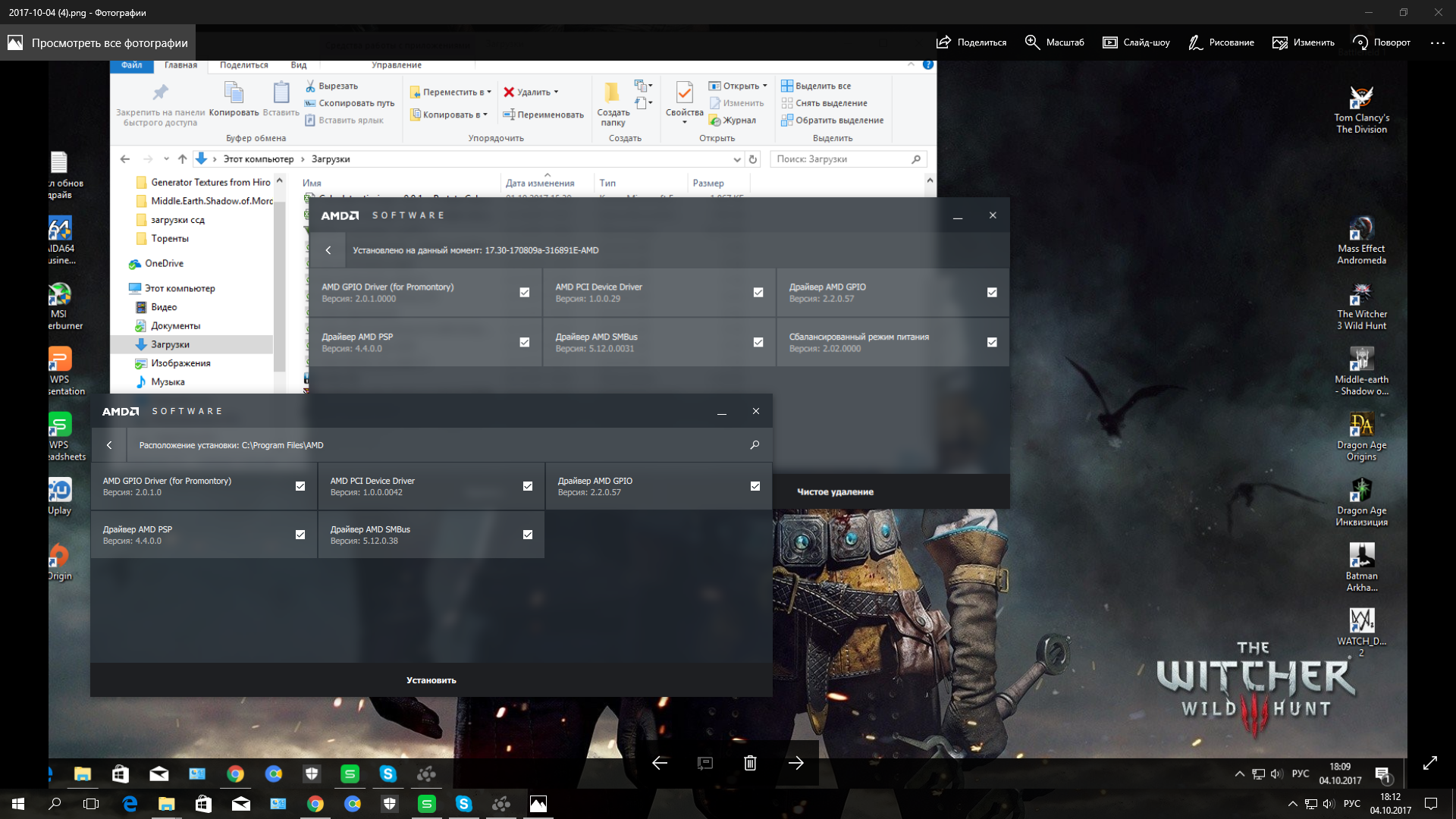The image size is (1456, 819).
Task: Start the Slideshow from toolbar
Action: coord(1109,42)
